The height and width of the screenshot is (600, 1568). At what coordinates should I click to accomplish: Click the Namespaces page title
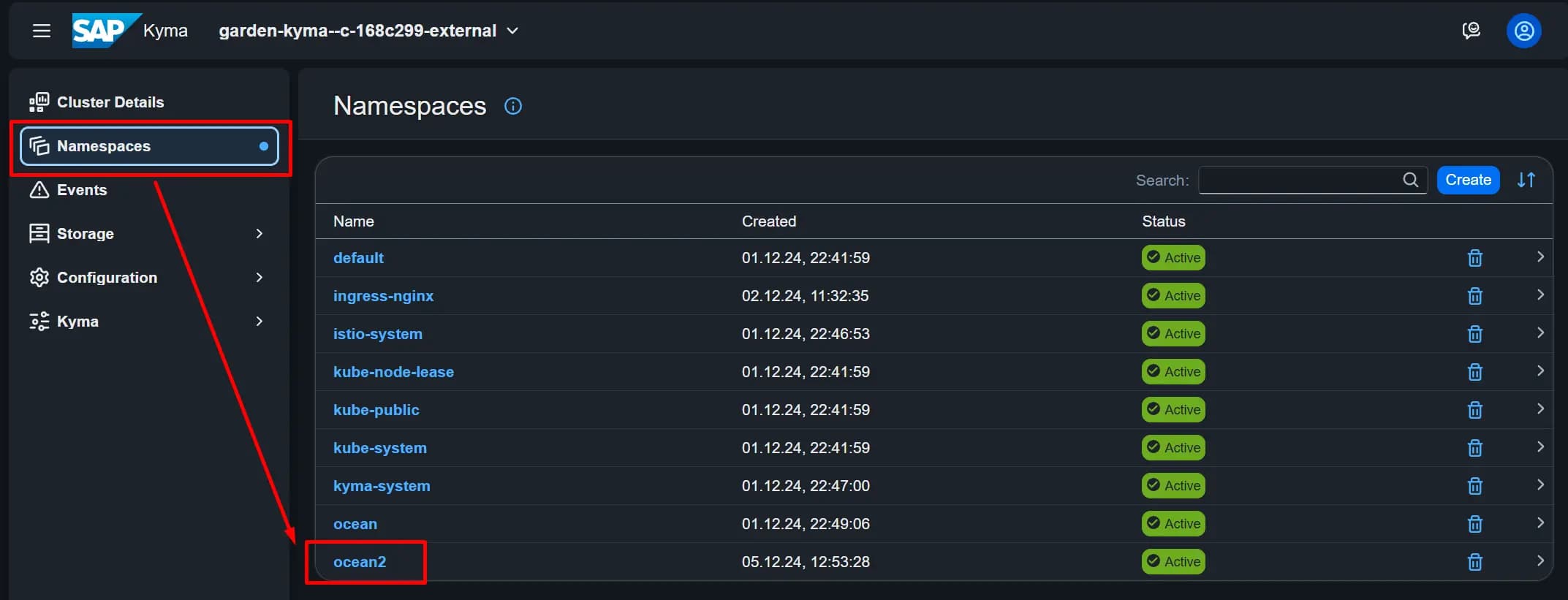tap(409, 106)
